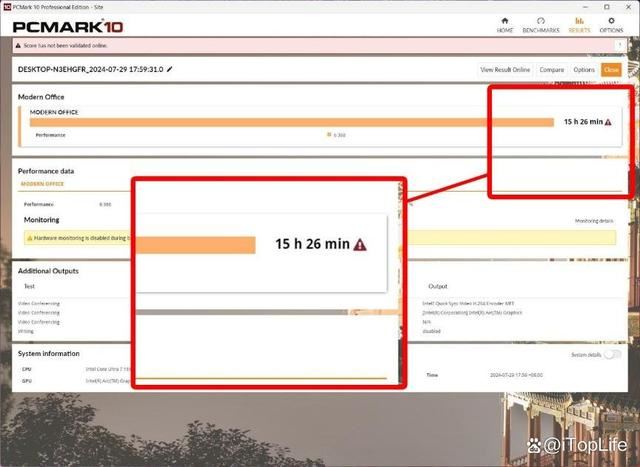
Task: Click the pencil icon to rename result
Action: [170, 69]
